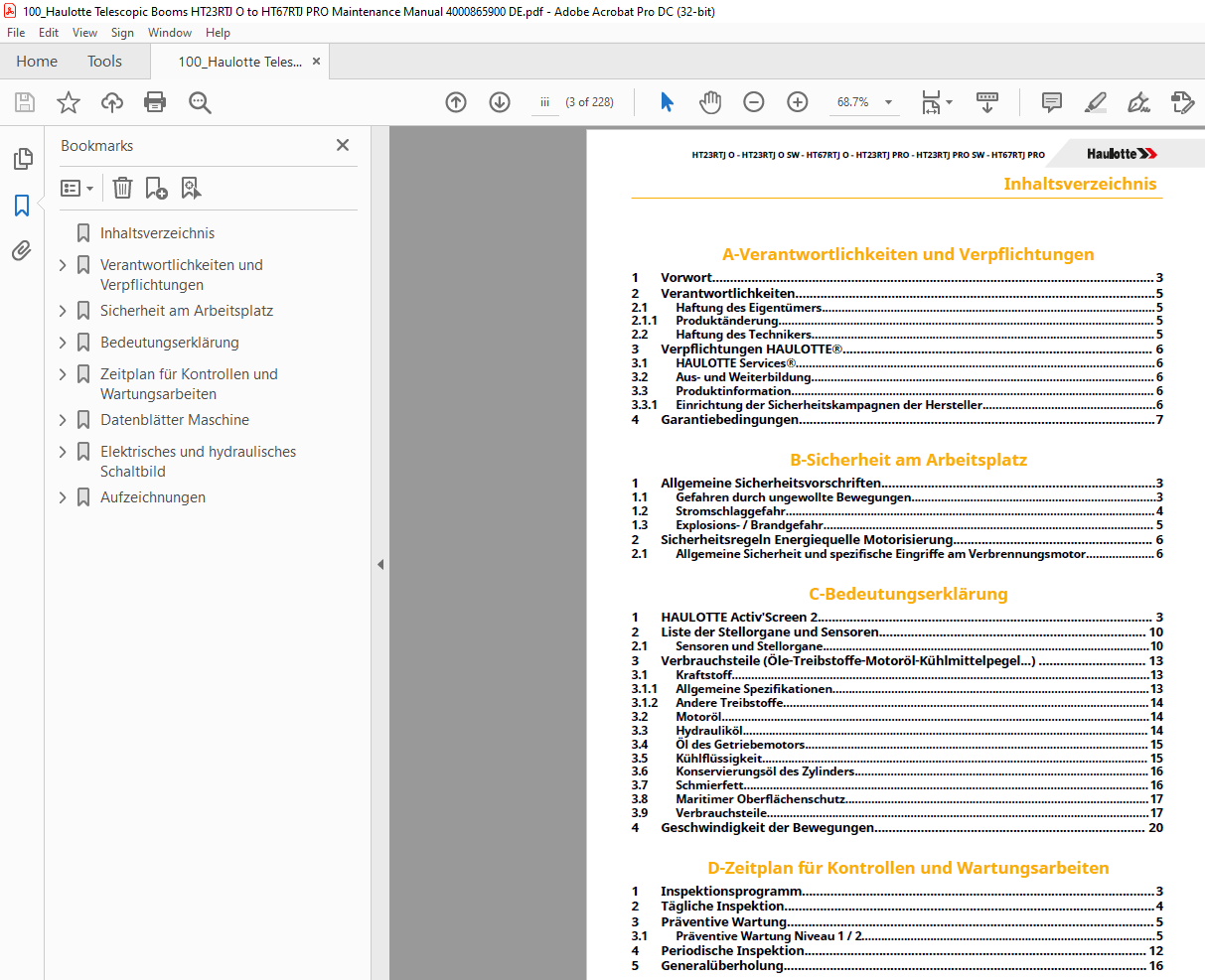
Task: Switch to the Tools tab
Action: click(x=104, y=62)
